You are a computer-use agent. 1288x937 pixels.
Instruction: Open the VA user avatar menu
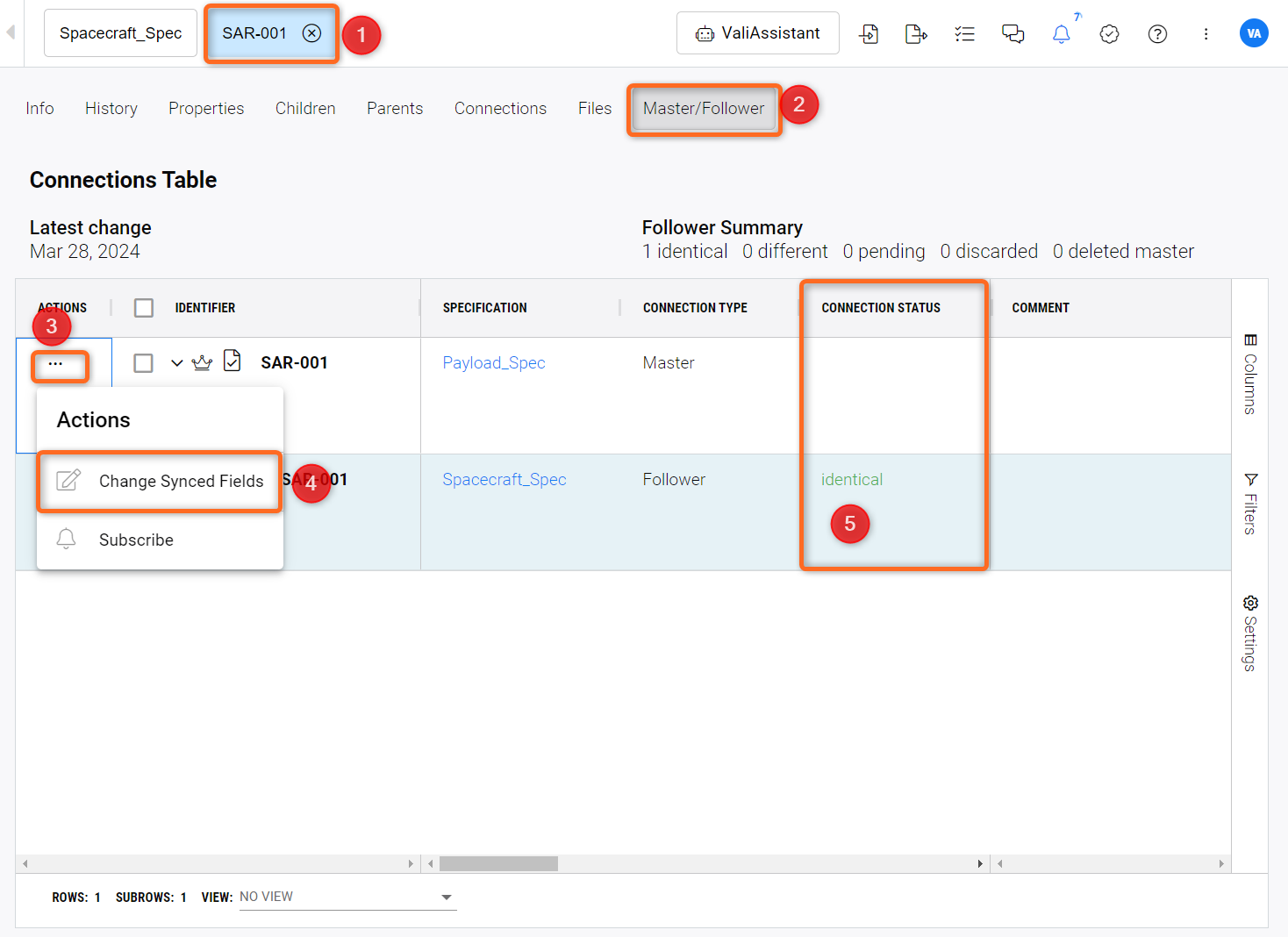click(x=1254, y=33)
